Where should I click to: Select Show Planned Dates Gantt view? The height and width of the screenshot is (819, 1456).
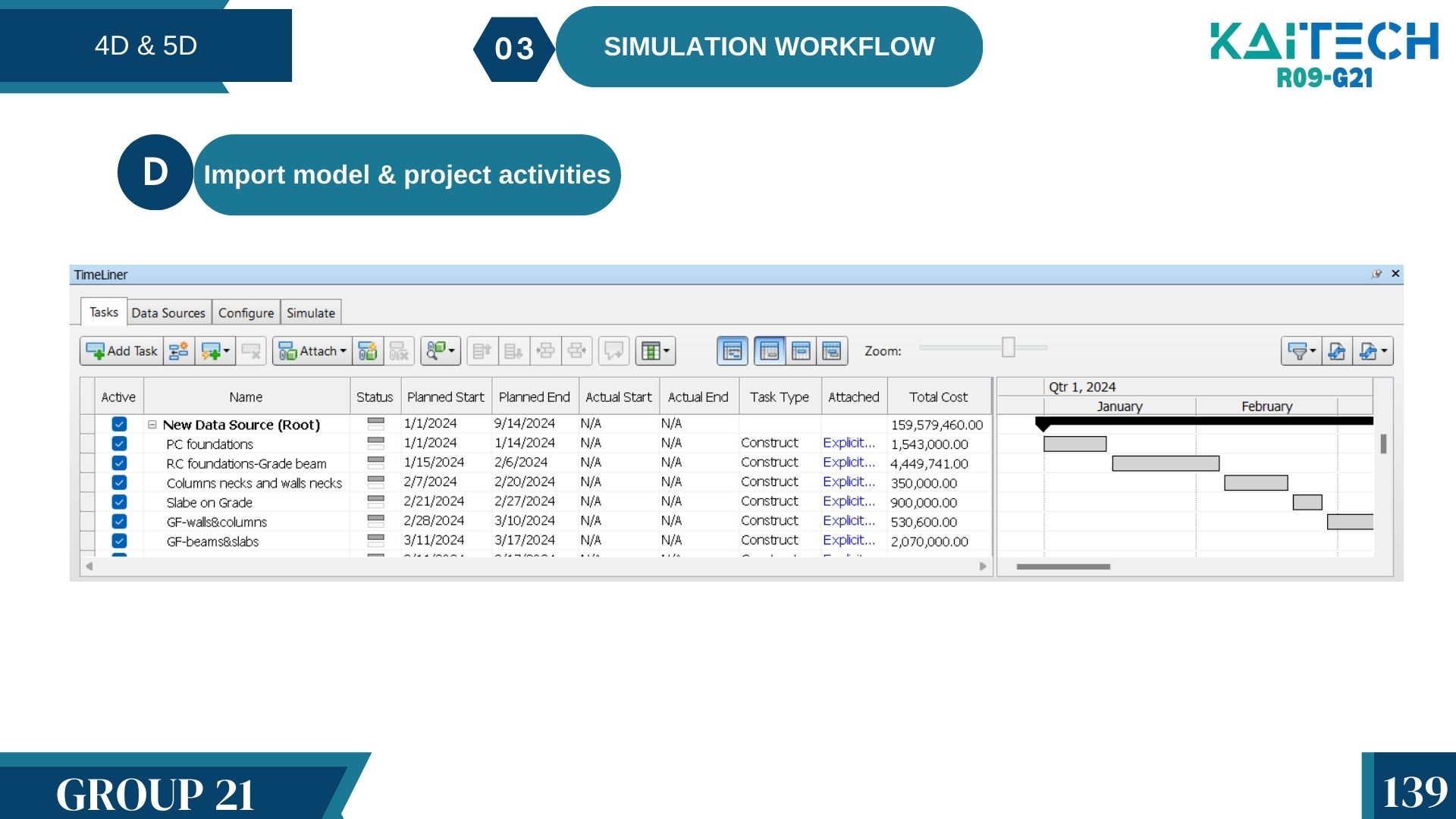pos(770,351)
